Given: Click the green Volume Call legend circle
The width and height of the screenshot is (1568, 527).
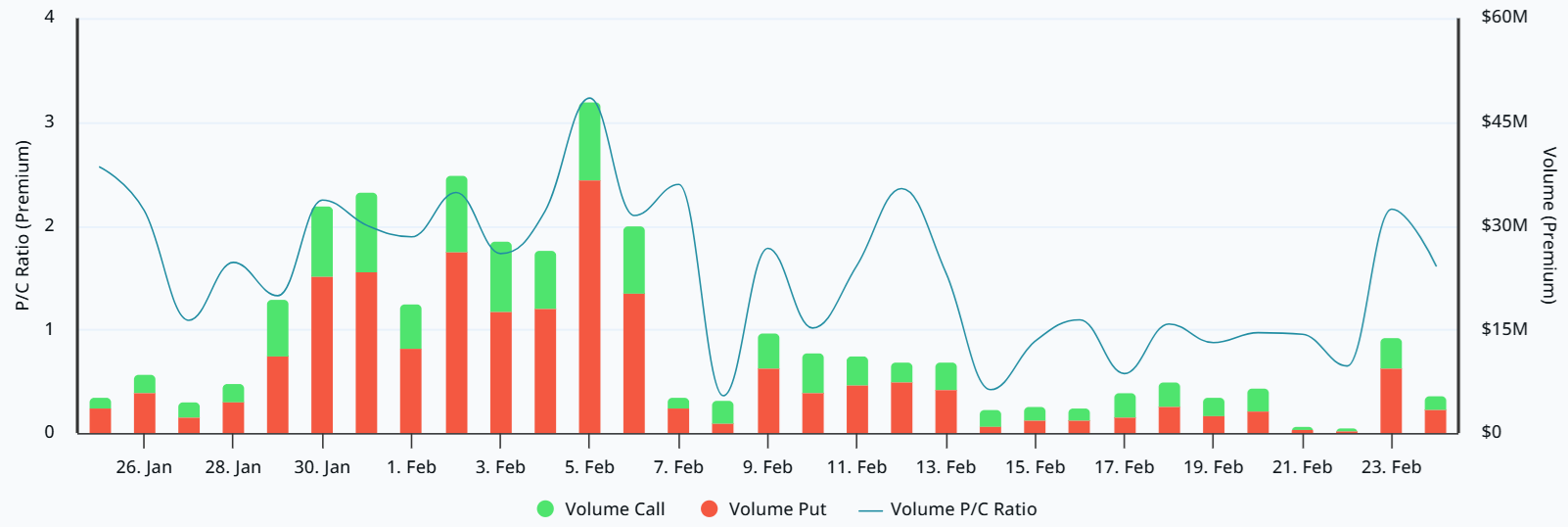Looking at the screenshot, I should pyautogui.click(x=545, y=509).
